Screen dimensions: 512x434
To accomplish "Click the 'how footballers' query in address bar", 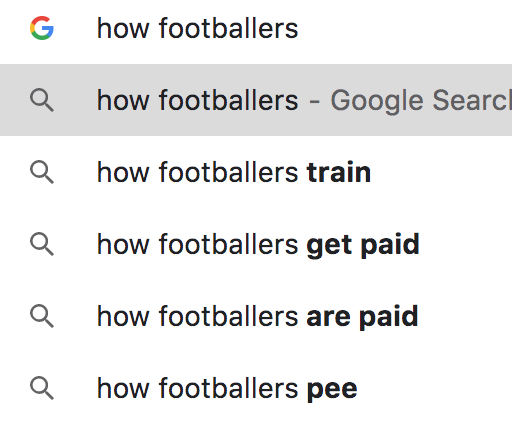I will [x=197, y=28].
